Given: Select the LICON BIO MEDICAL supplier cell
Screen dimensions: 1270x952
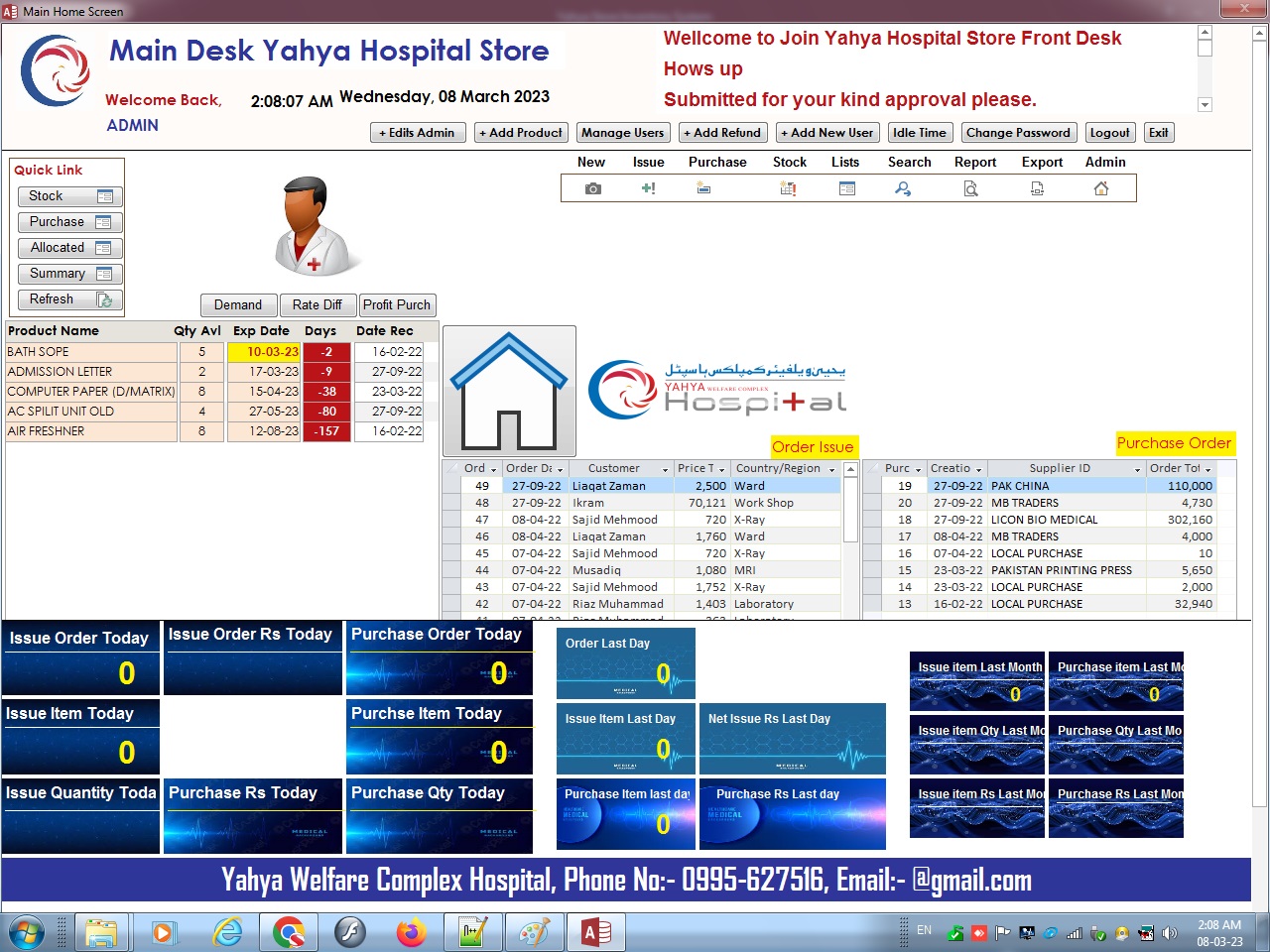Looking at the screenshot, I should click(x=1066, y=520).
